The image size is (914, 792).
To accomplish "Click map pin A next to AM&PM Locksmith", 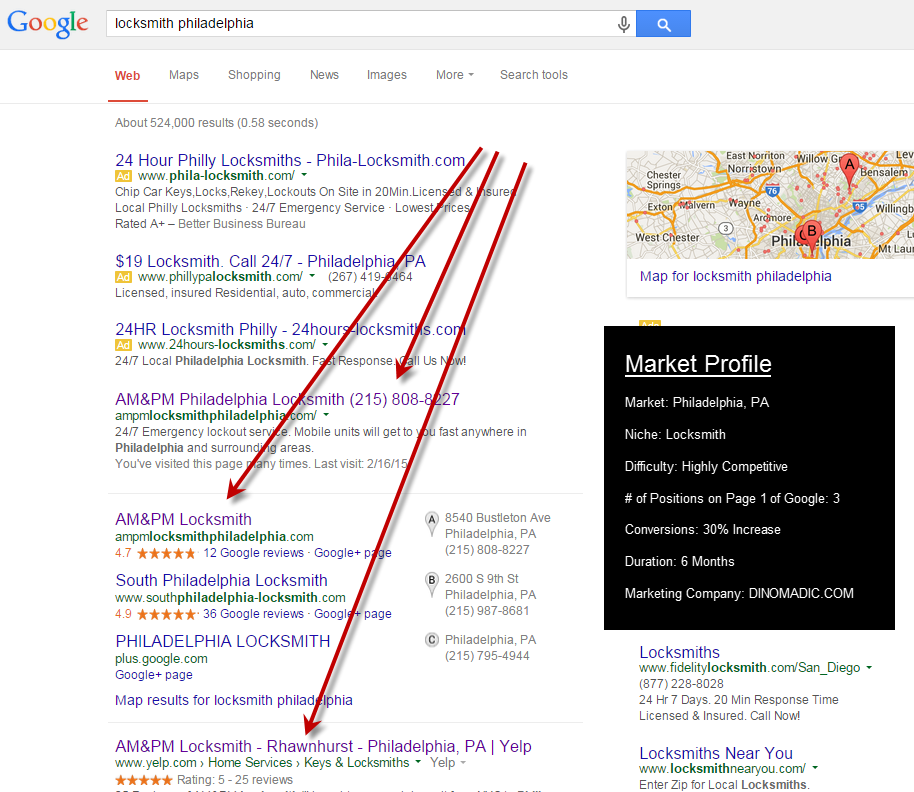I will tap(432, 519).
